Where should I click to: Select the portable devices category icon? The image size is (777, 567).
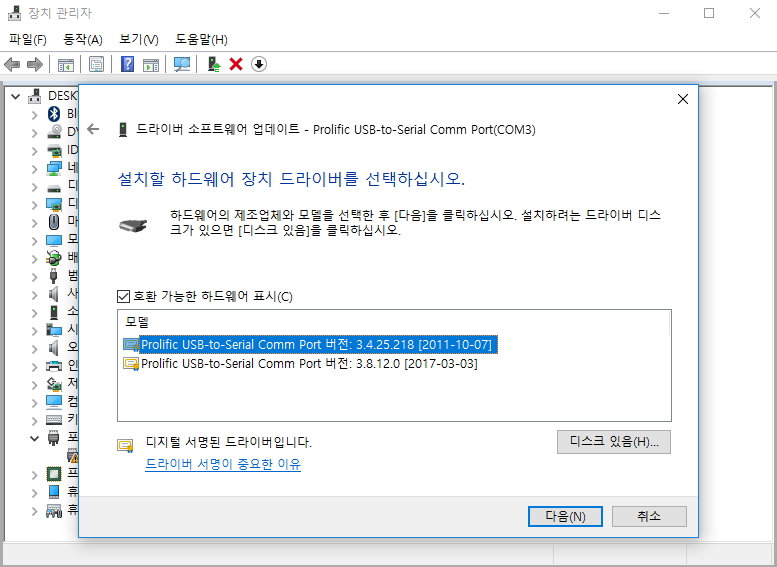point(54,492)
